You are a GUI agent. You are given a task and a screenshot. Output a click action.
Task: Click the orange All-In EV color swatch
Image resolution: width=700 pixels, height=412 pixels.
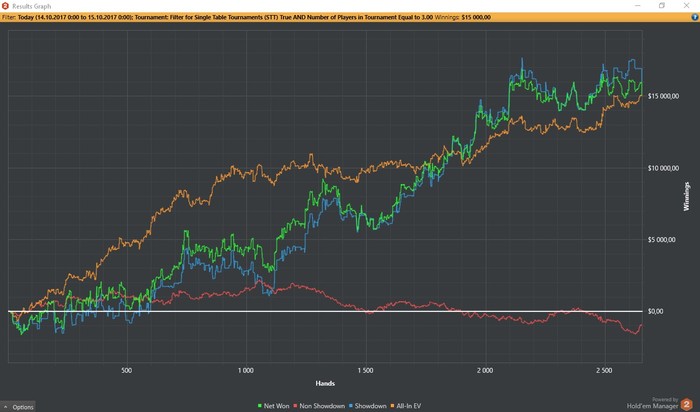(393, 406)
